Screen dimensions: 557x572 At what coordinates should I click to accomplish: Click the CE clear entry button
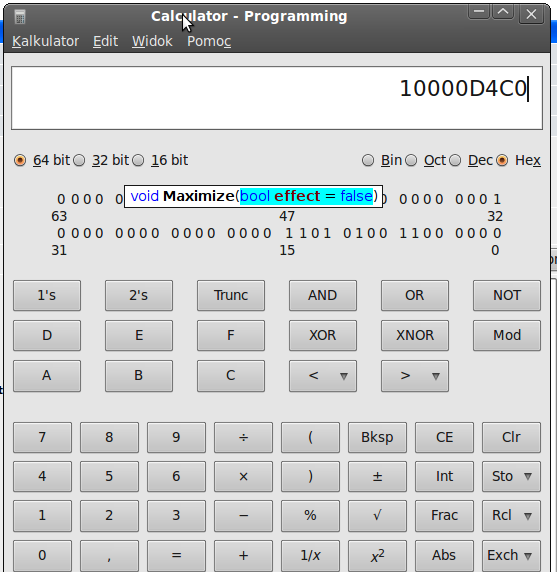coord(444,437)
